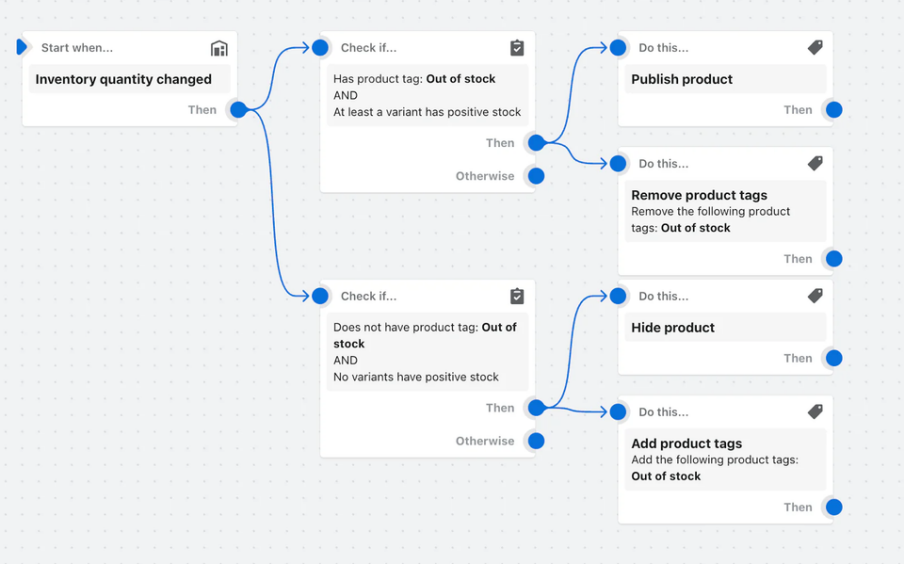Click the Then connector dot of the Add product tags action
This screenshot has width=904, height=564.
point(834,507)
